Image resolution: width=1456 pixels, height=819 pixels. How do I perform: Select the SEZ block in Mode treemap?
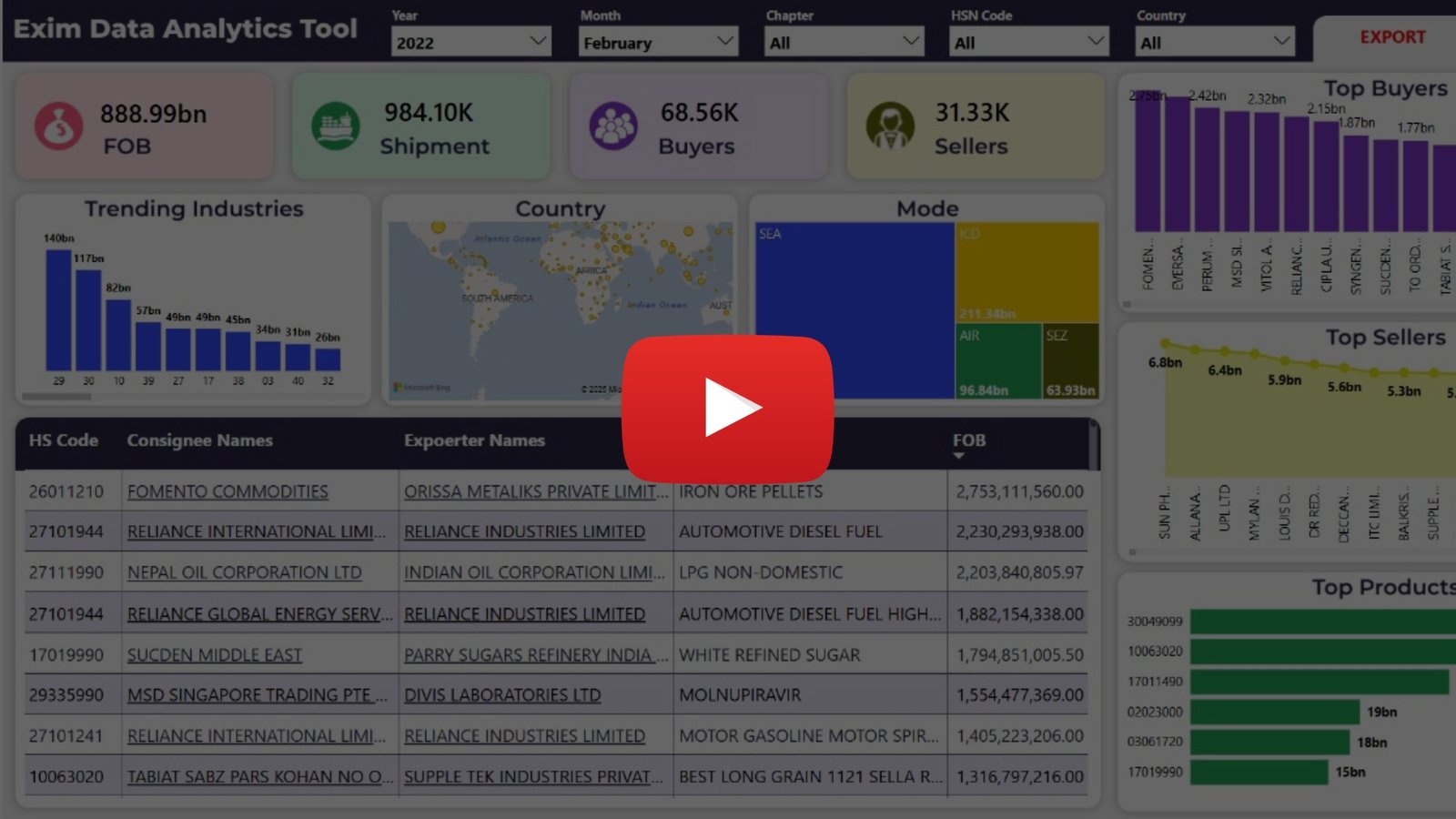(x=1071, y=361)
